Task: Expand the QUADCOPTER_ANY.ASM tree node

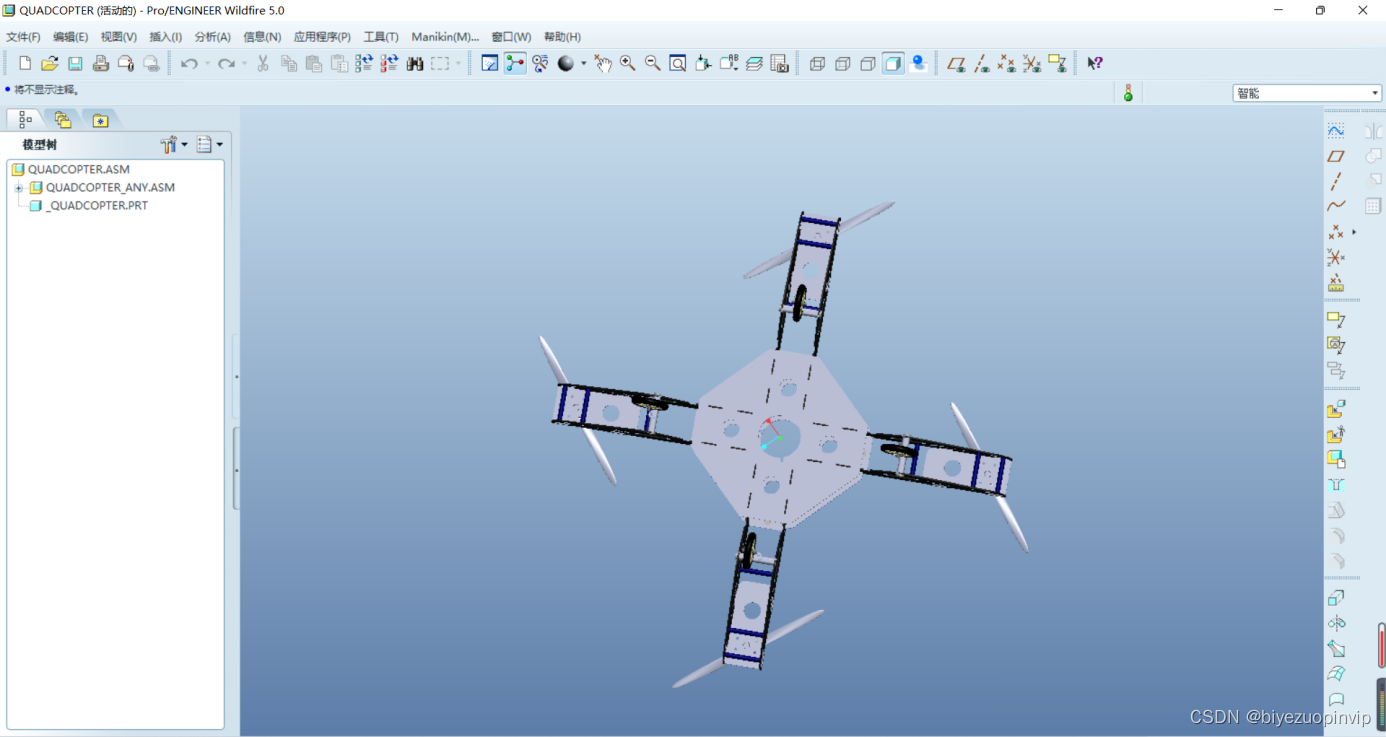Action: click(x=18, y=188)
